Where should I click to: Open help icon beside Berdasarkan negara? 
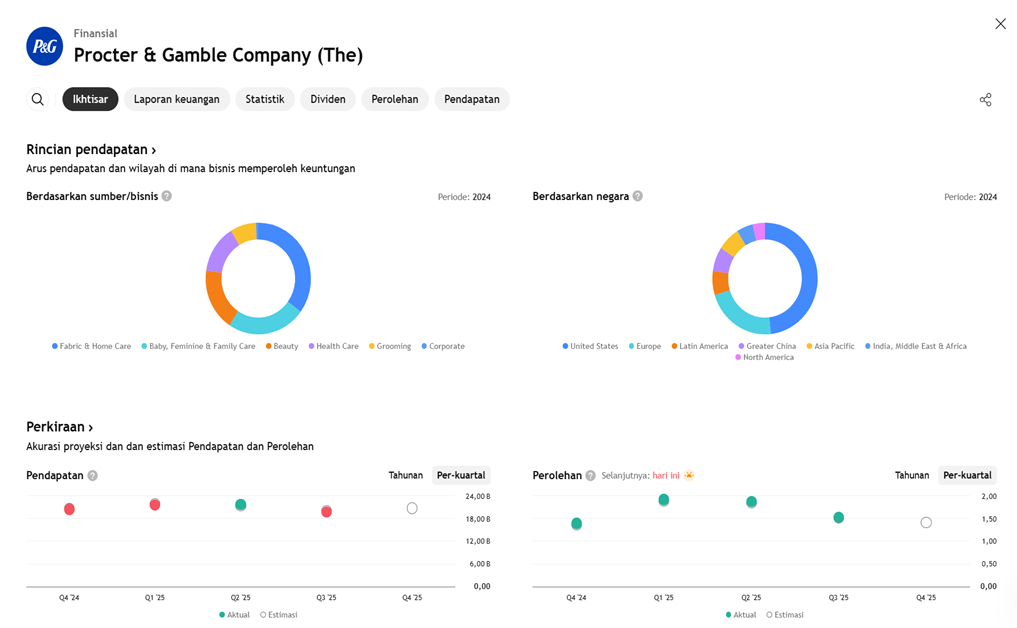pos(638,196)
